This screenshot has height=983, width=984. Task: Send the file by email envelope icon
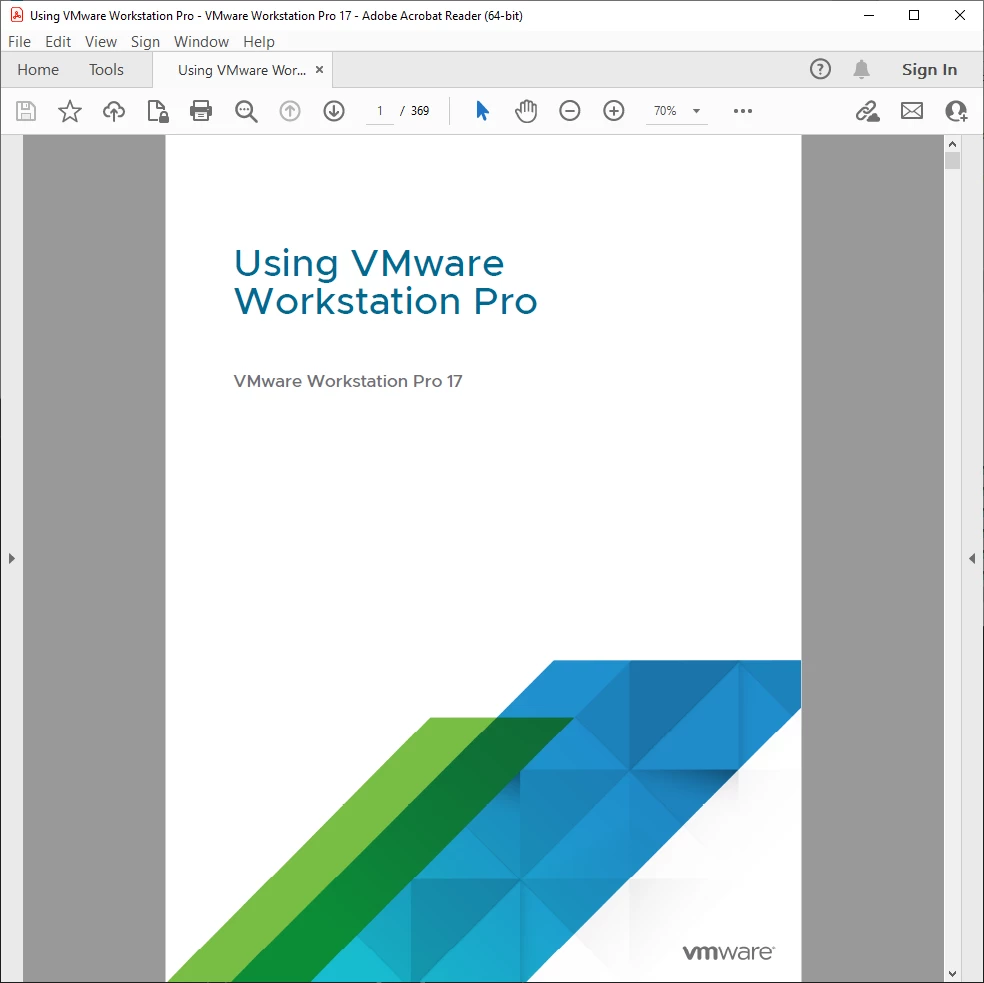click(x=912, y=111)
